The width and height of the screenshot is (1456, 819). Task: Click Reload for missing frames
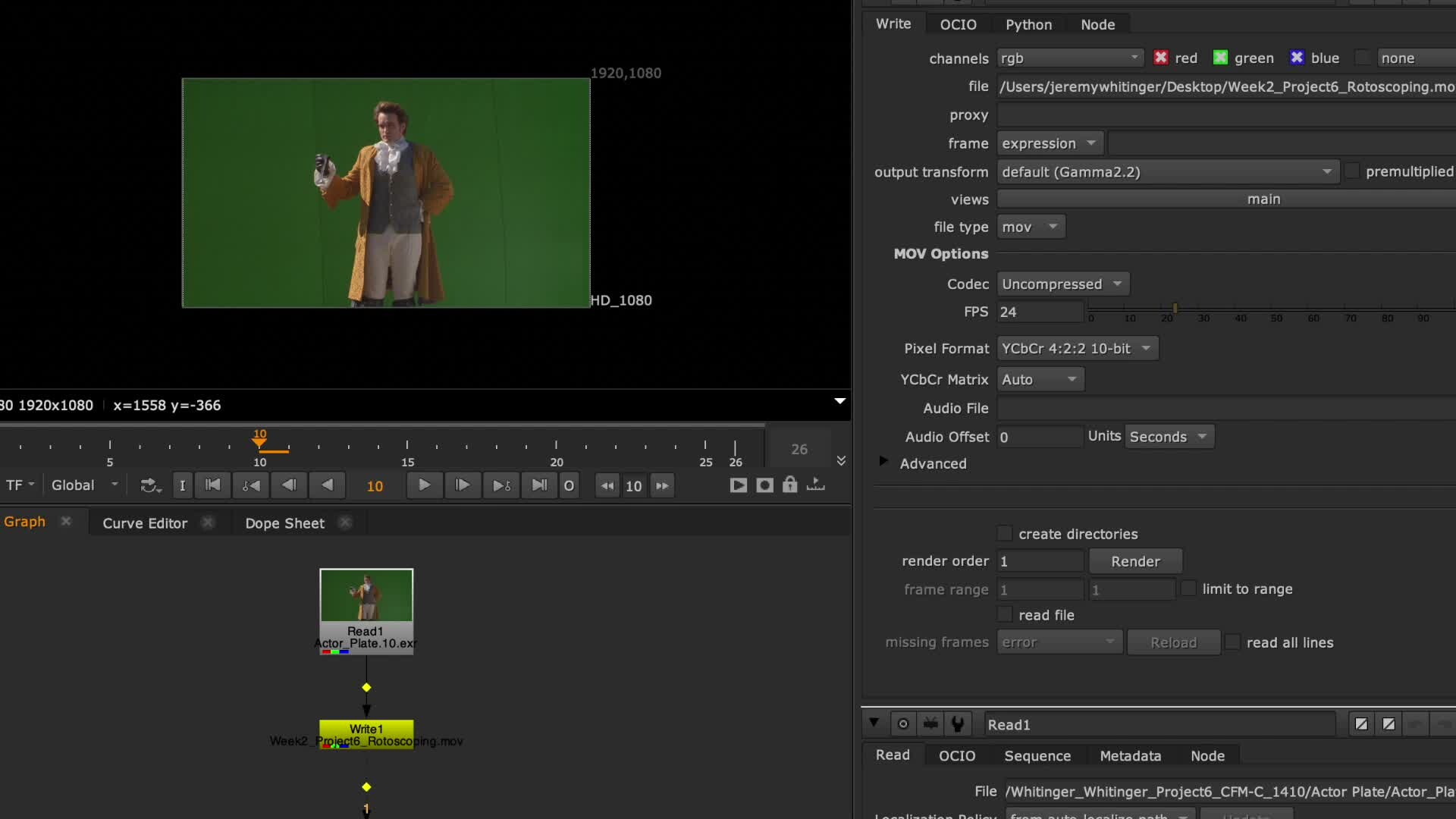[x=1173, y=642]
